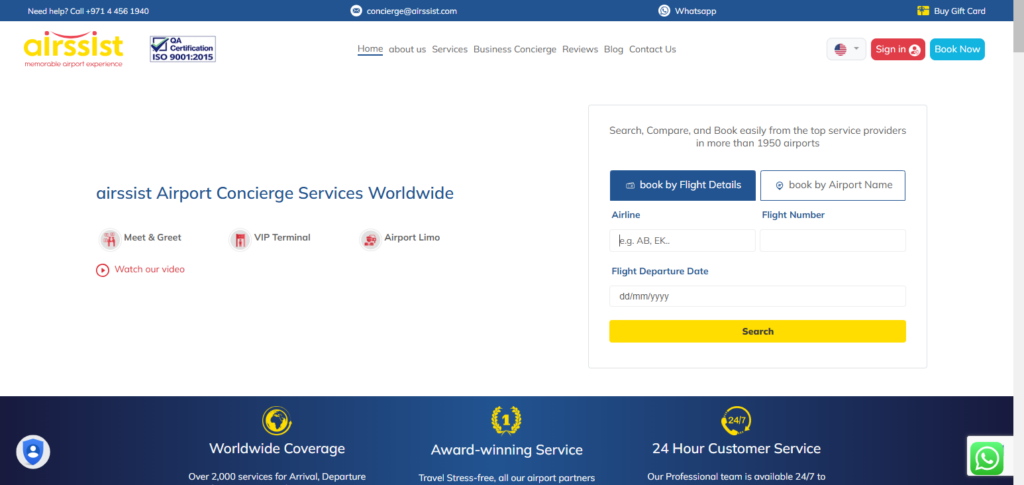Open the Contact Us menu item
Viewport: 1024px width, 485px height.
[x=652, y=50]
